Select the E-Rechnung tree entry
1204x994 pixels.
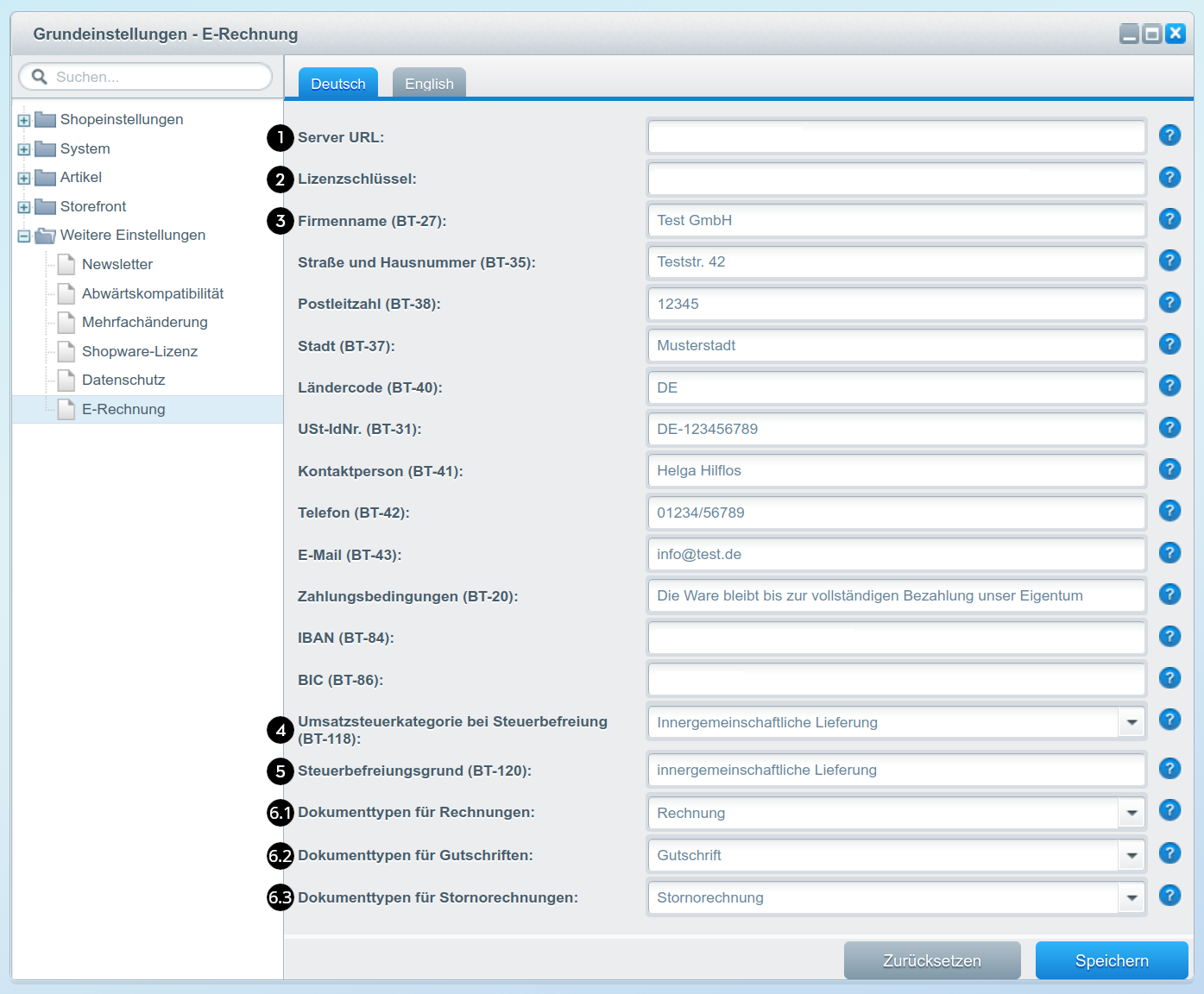pyautogui.click(x=148, y=409)
